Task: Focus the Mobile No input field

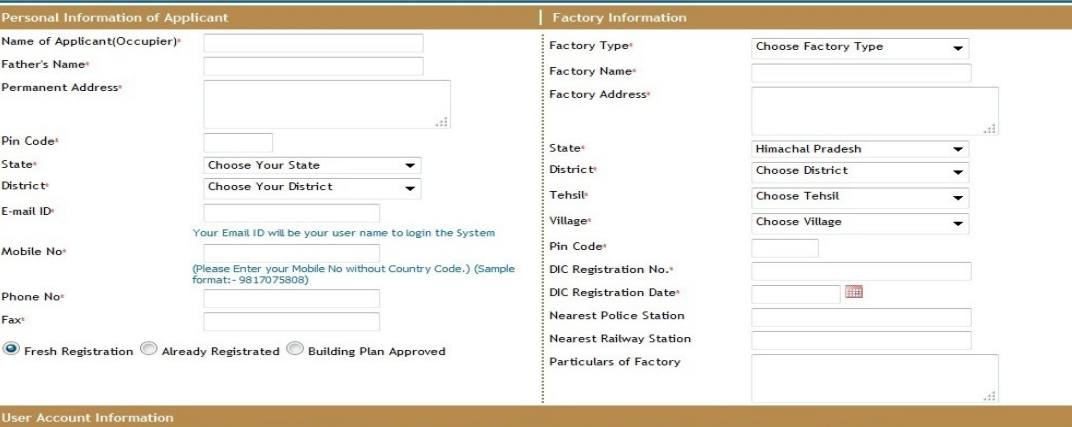Action: tap(291, 253)
